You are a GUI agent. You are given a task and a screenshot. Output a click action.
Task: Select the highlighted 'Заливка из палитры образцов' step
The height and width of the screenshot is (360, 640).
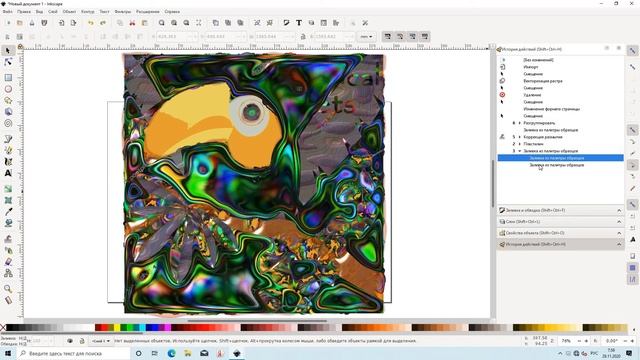tap(560, 158)
